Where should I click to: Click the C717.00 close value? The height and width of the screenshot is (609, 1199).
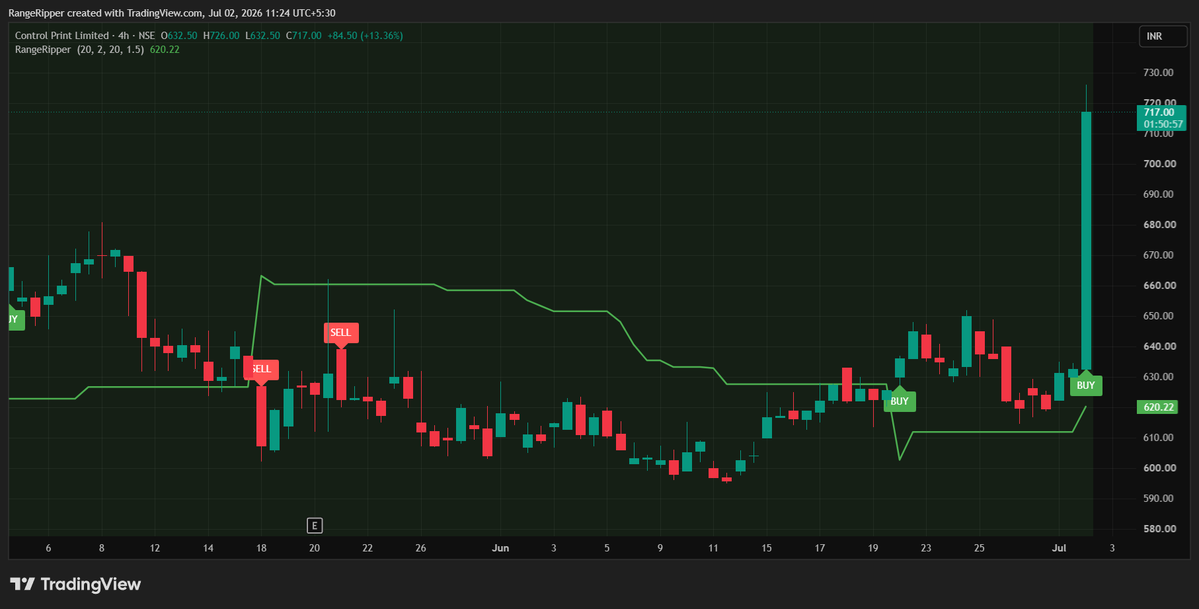click(304, 36)
